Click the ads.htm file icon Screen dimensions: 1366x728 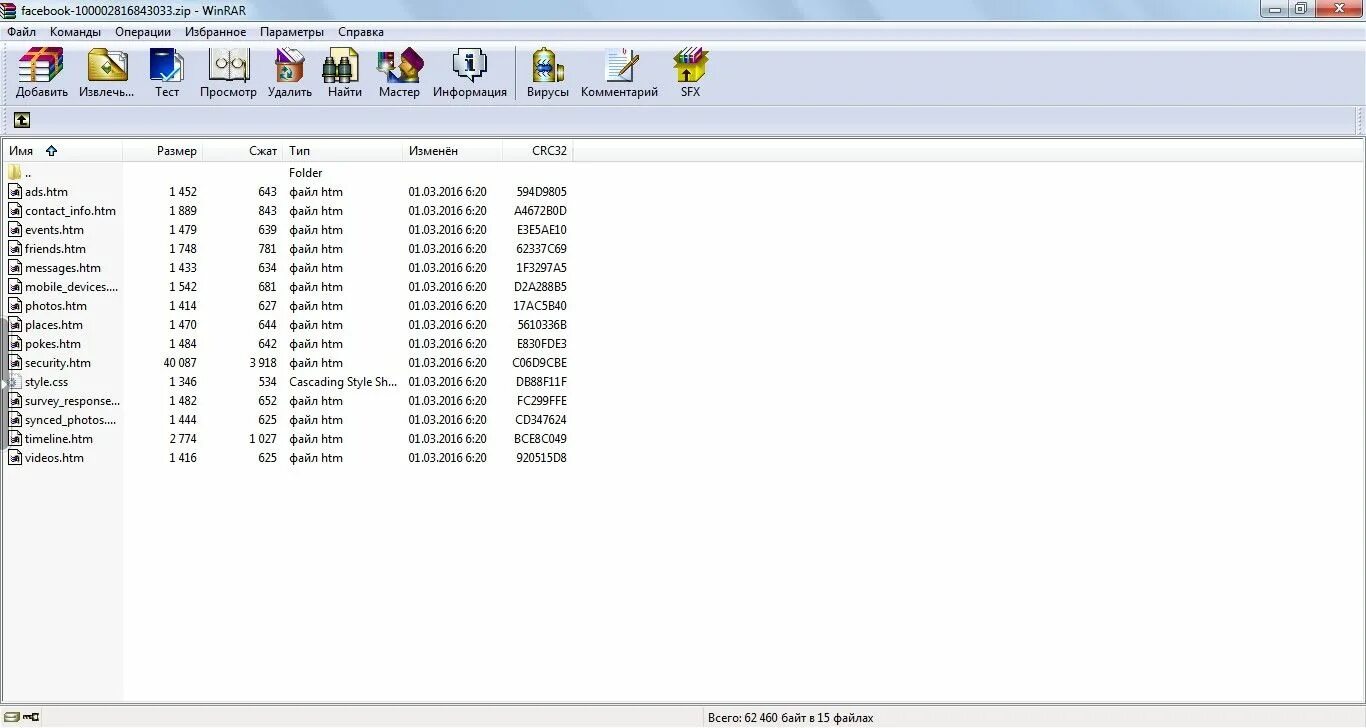[x=15, y=192]
